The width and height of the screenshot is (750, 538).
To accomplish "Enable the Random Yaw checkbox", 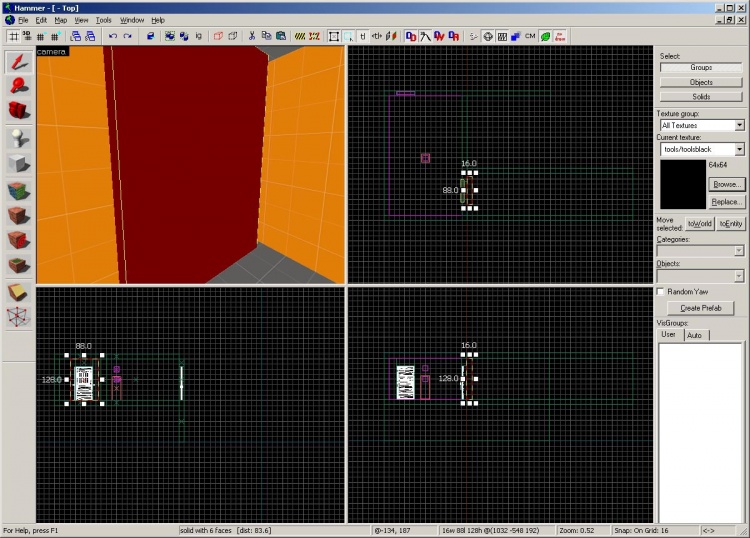I will click(x=661, y=291).
